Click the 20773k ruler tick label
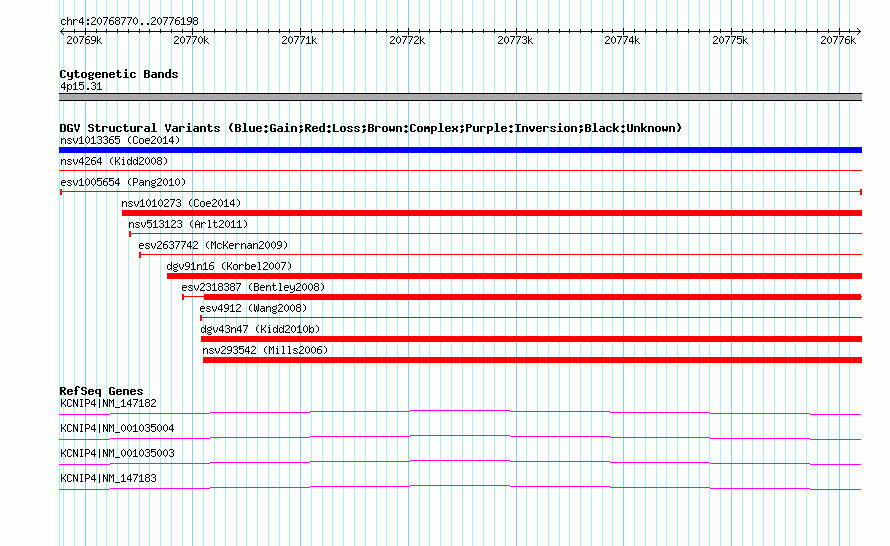This screenshot has height=546, width=890. tap(515, 40)
